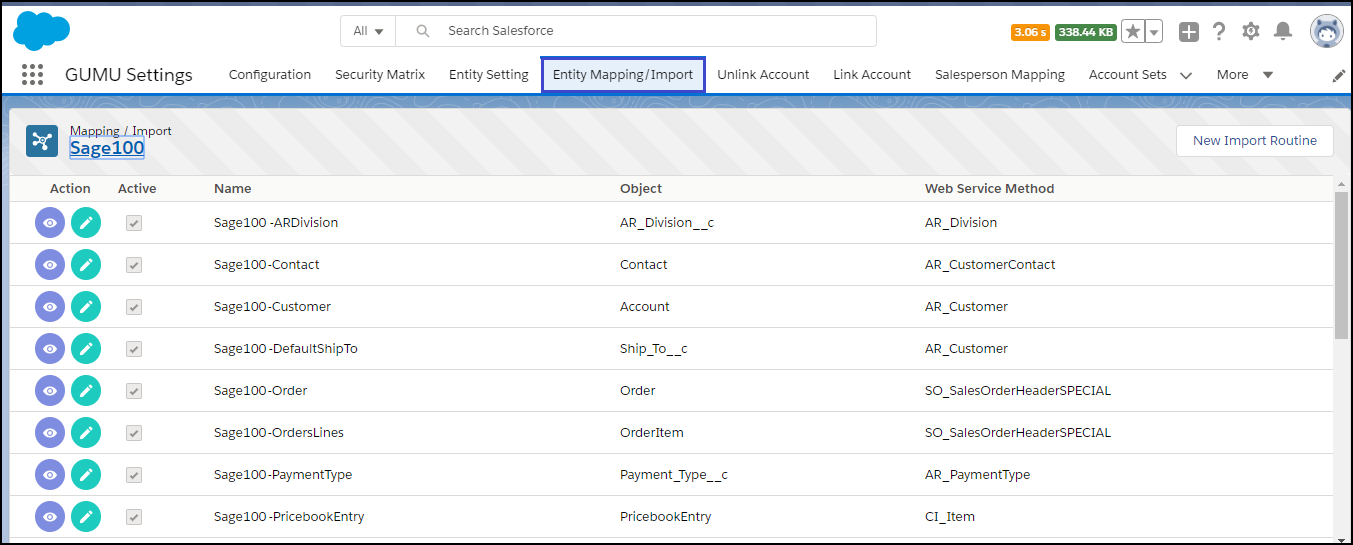Click the table vertical scrollbar thumb

point(1341,265)
